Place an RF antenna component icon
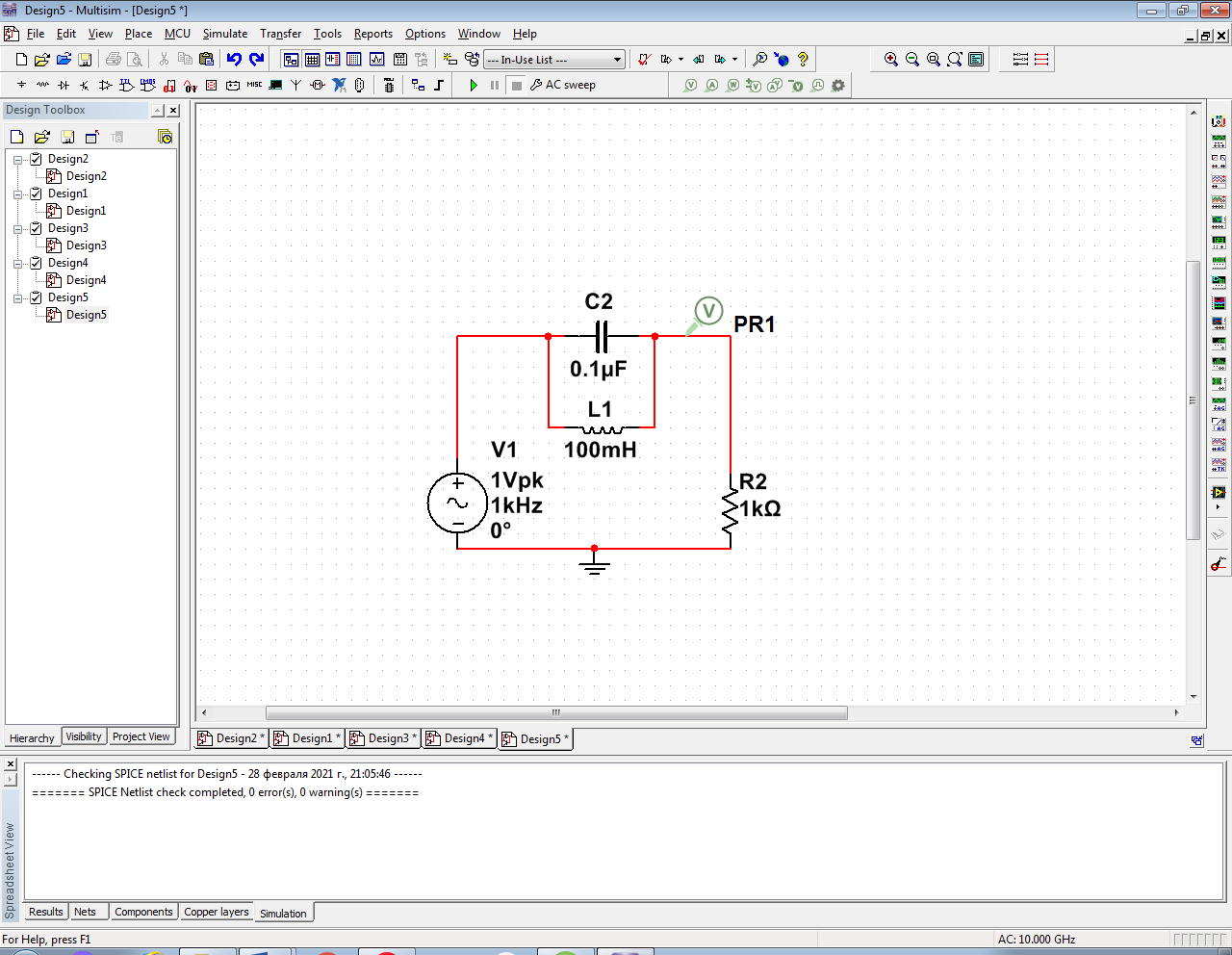 click(296, 85)
